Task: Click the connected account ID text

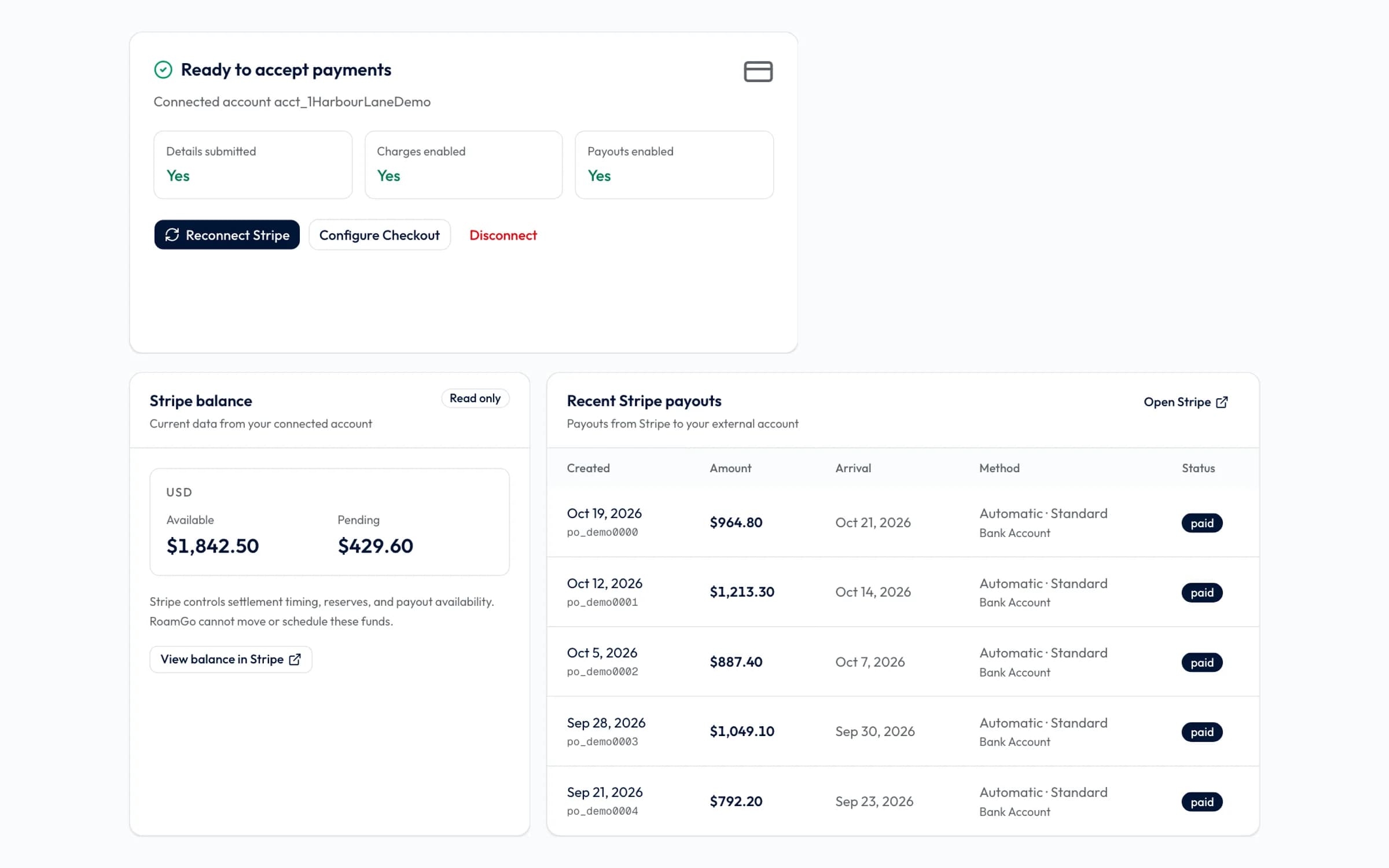Action: click(x=352, y=102)
